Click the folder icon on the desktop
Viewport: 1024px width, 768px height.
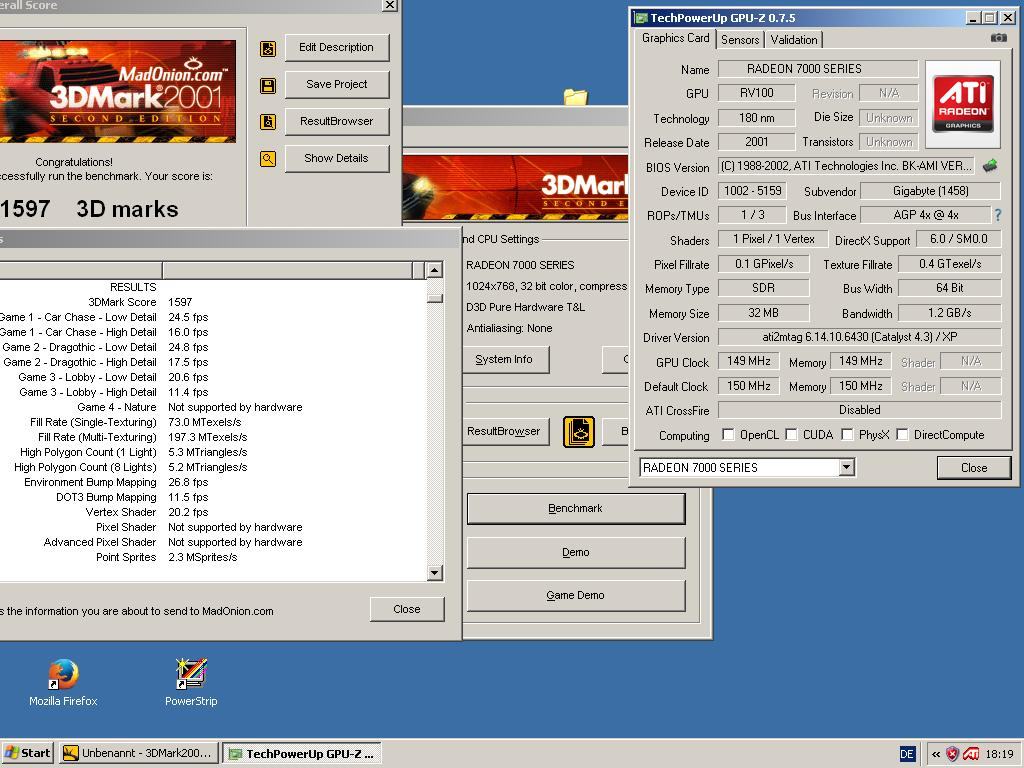click(576, 97)
